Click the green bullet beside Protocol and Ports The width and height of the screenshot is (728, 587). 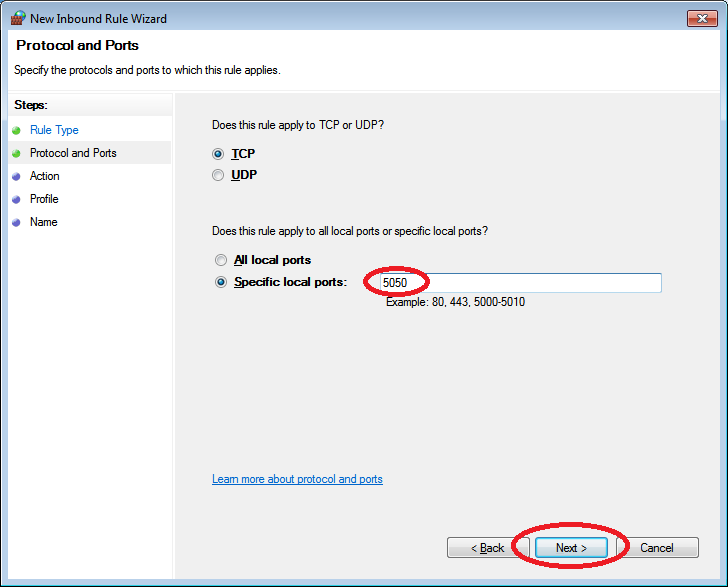click(16, 153)
